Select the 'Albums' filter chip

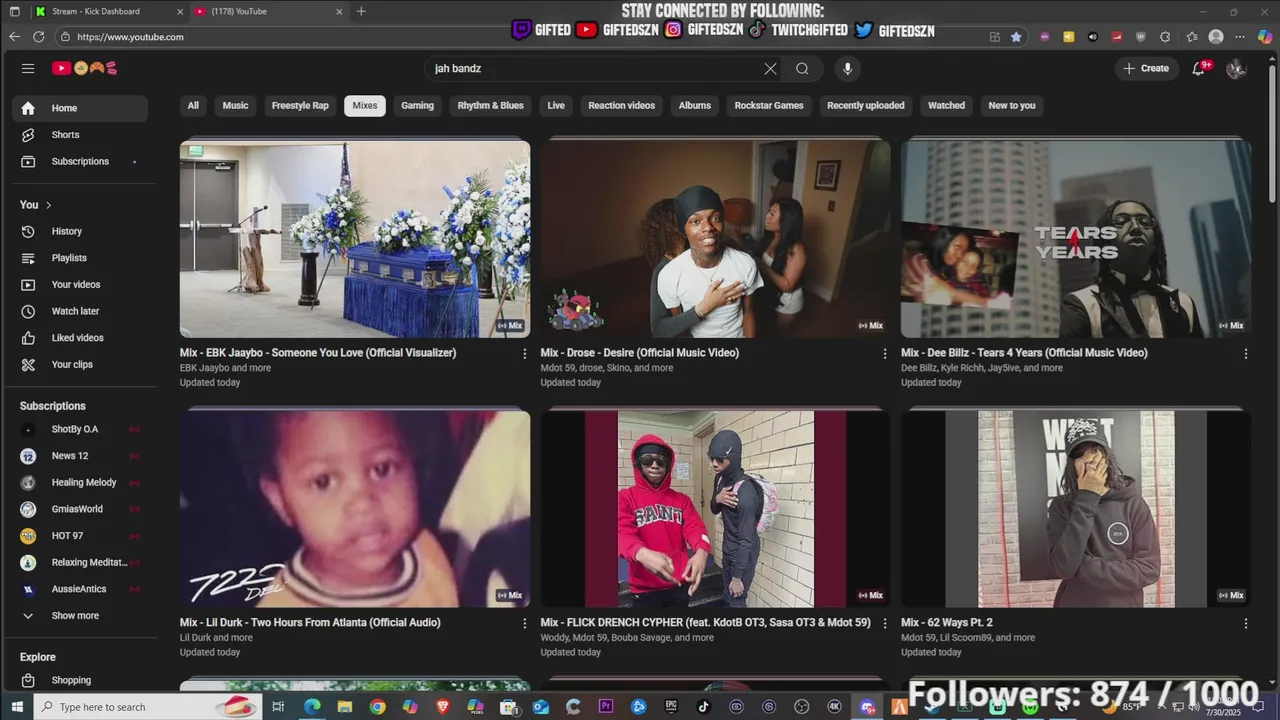click(695, 105)
